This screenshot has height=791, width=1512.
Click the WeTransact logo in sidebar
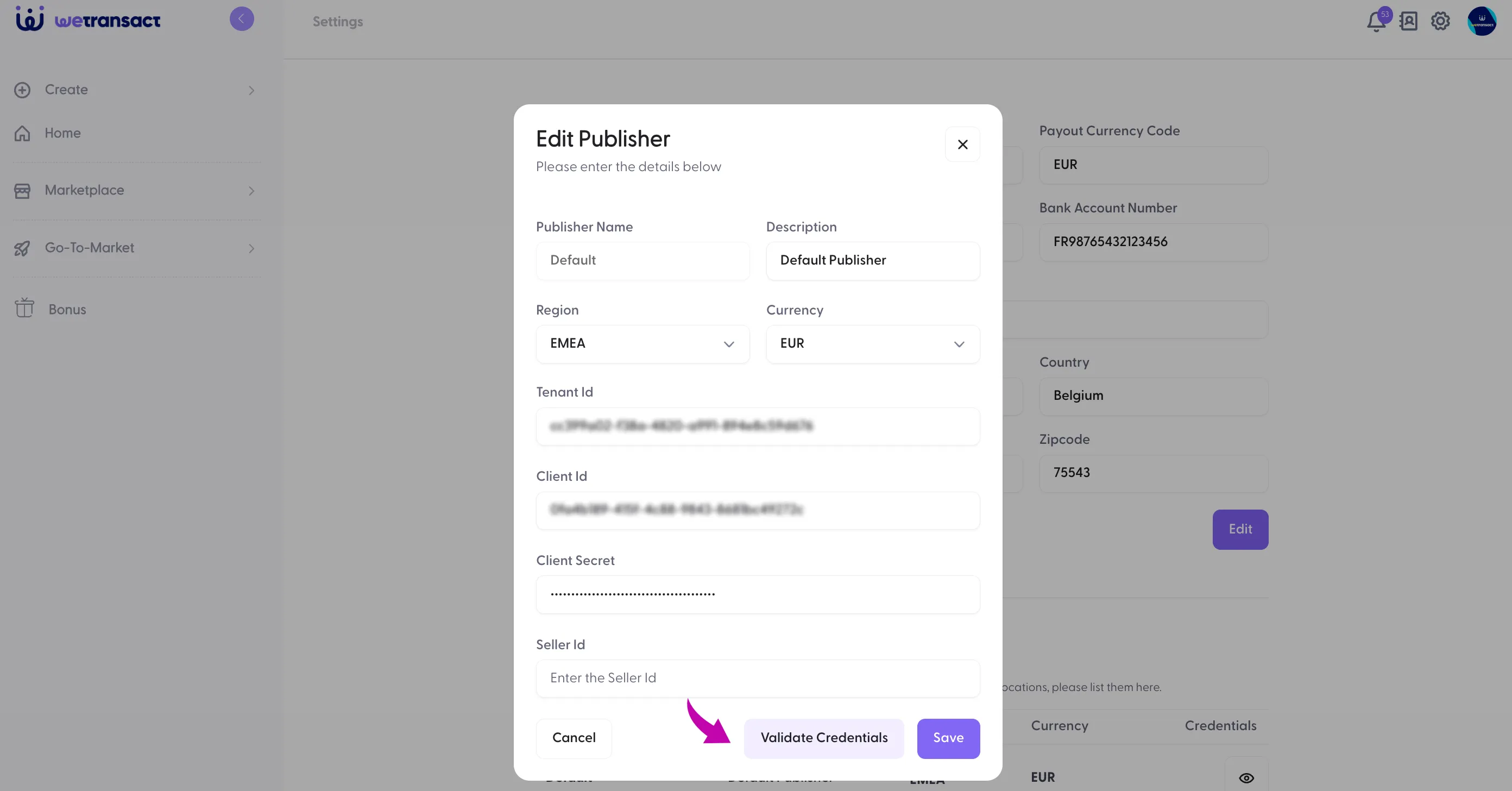click(88, 20)
